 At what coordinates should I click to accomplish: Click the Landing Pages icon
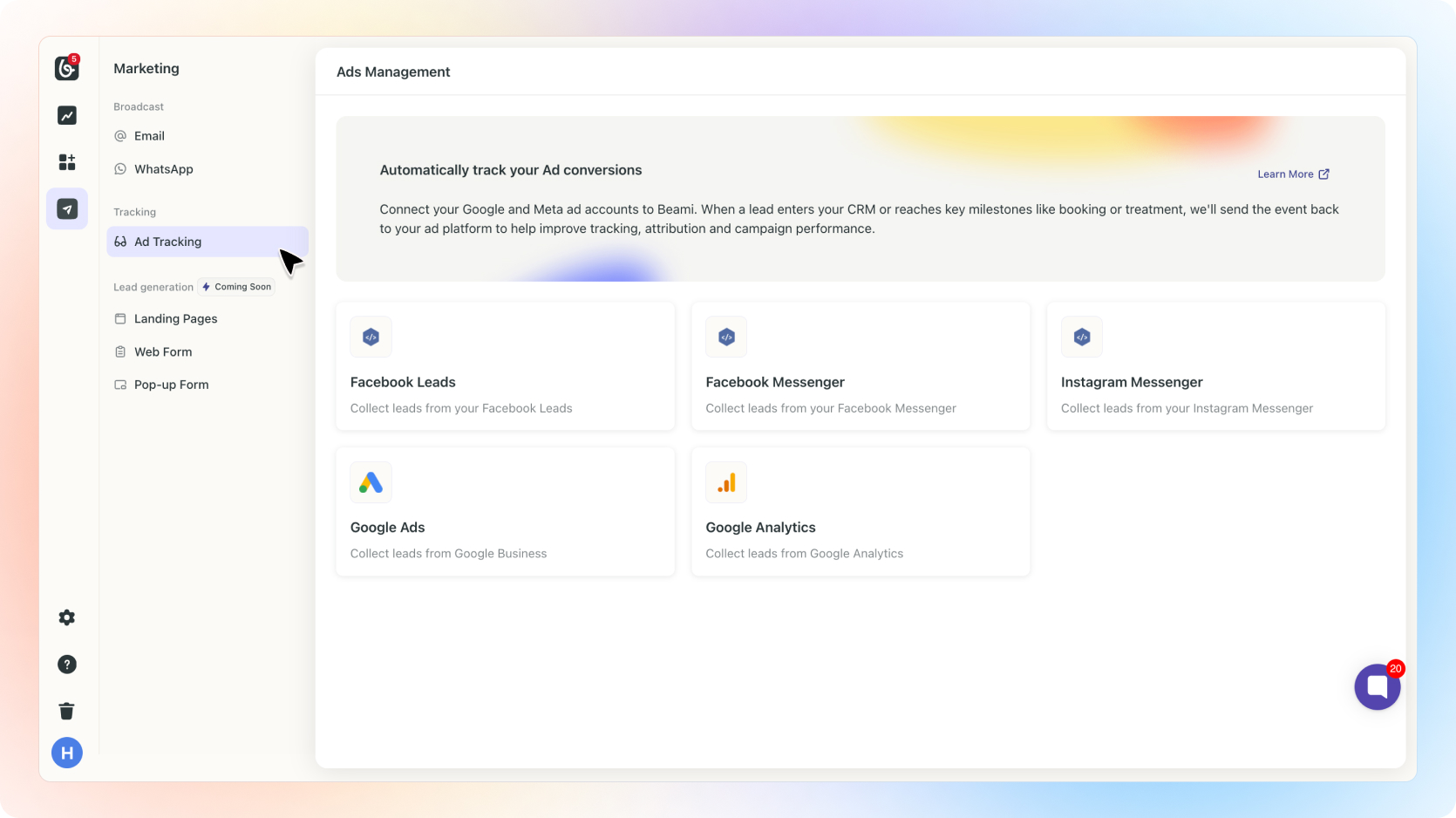click(x=120, y=319)
